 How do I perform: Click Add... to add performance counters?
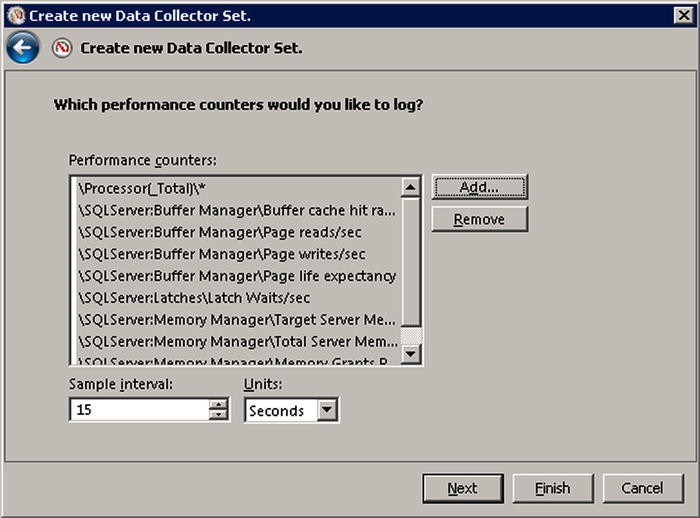[x=479, y=187]
